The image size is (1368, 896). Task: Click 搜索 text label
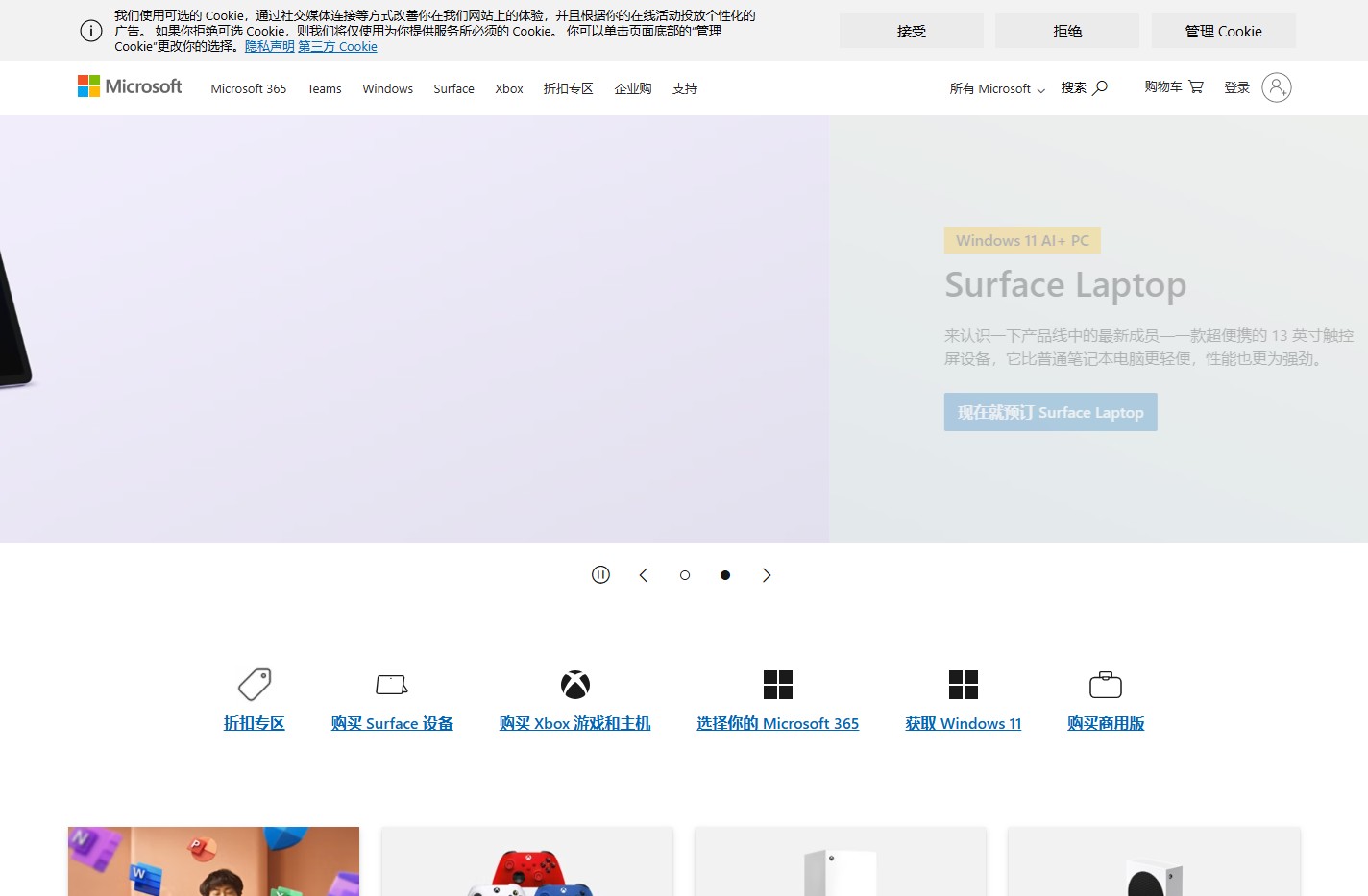[1074, 87]
